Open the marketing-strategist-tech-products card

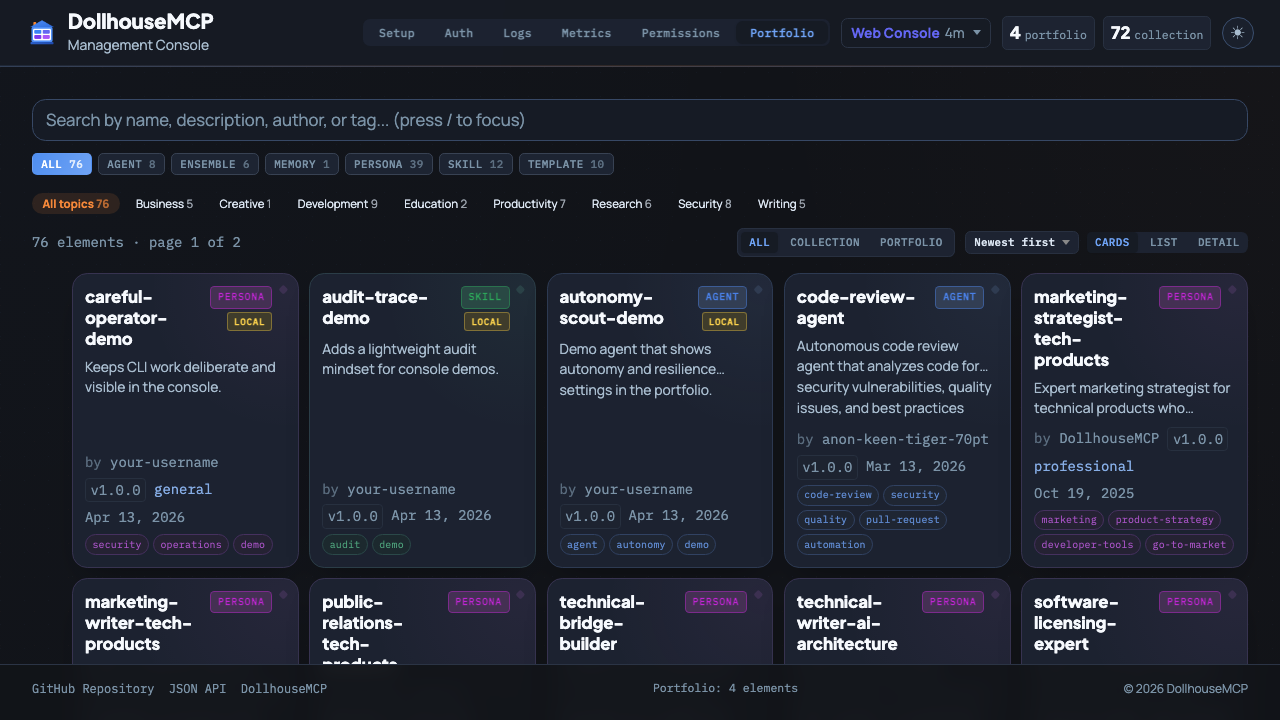point(1134,421)
